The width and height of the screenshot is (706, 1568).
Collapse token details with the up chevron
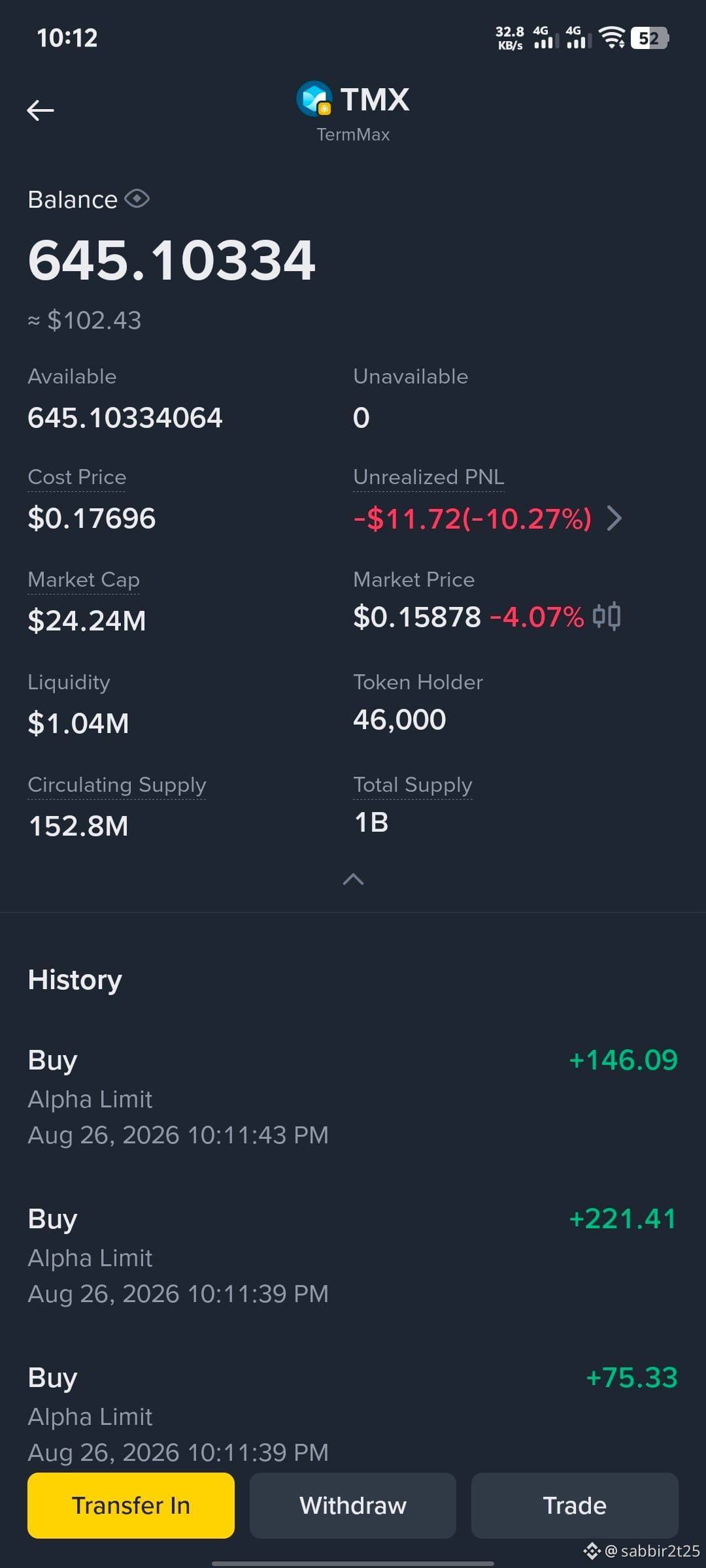click(353, 879)
